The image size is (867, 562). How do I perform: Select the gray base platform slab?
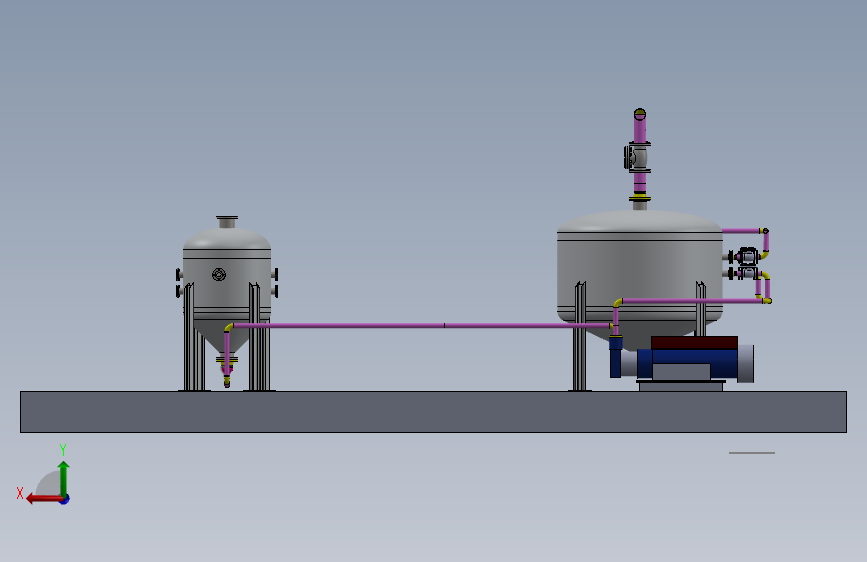tap(434, 412)
